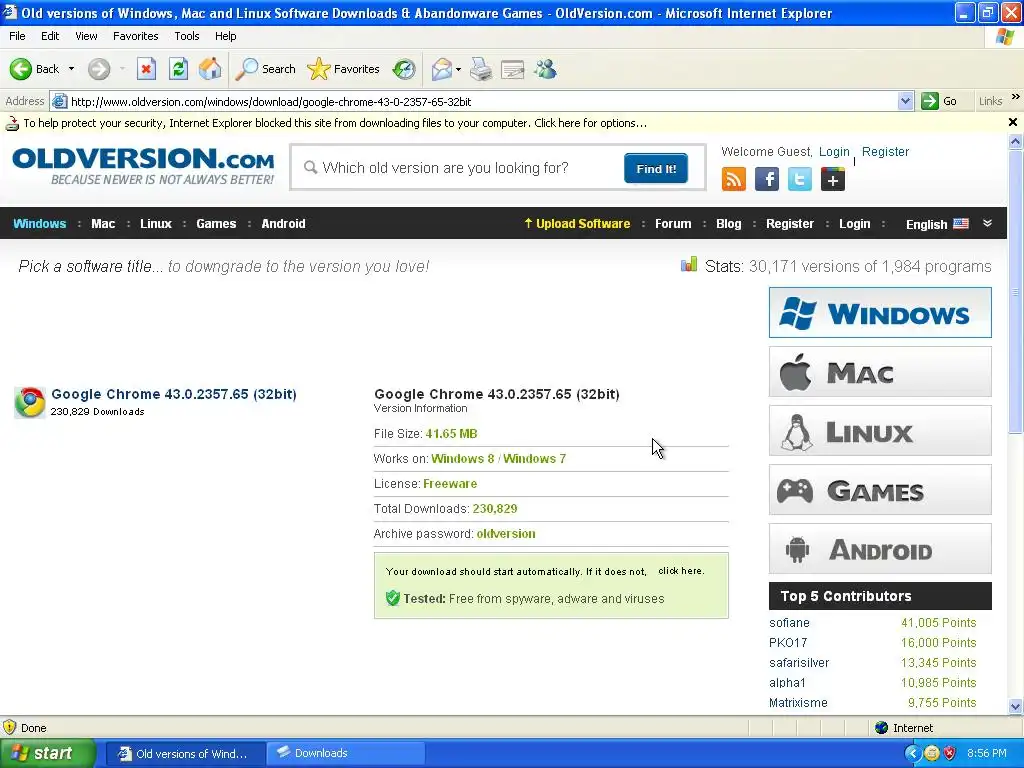Select Linux in the black nav bar
The width and height of the screenshot is (1024, 768).
tap(156, 223)
